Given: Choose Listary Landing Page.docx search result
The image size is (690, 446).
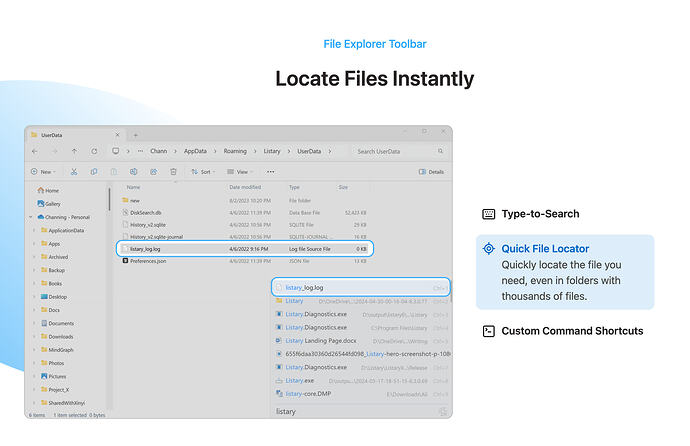Looking at the screenshot, I should (361, 341).
